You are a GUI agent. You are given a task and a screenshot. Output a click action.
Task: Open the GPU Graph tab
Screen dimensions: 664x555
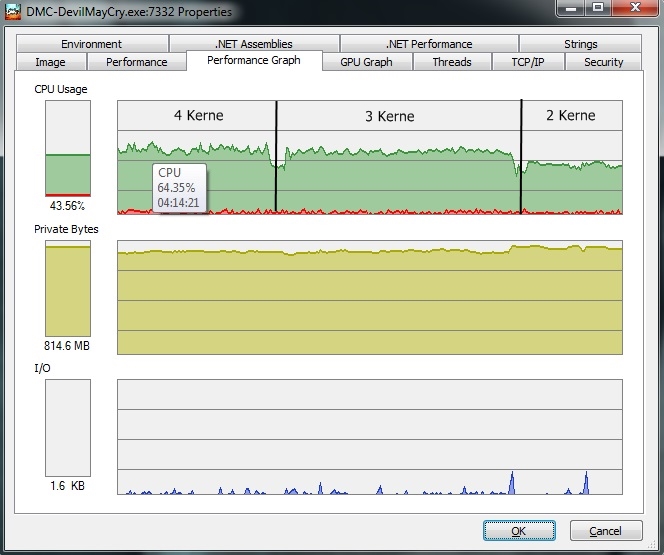click(x=367, y=62)
